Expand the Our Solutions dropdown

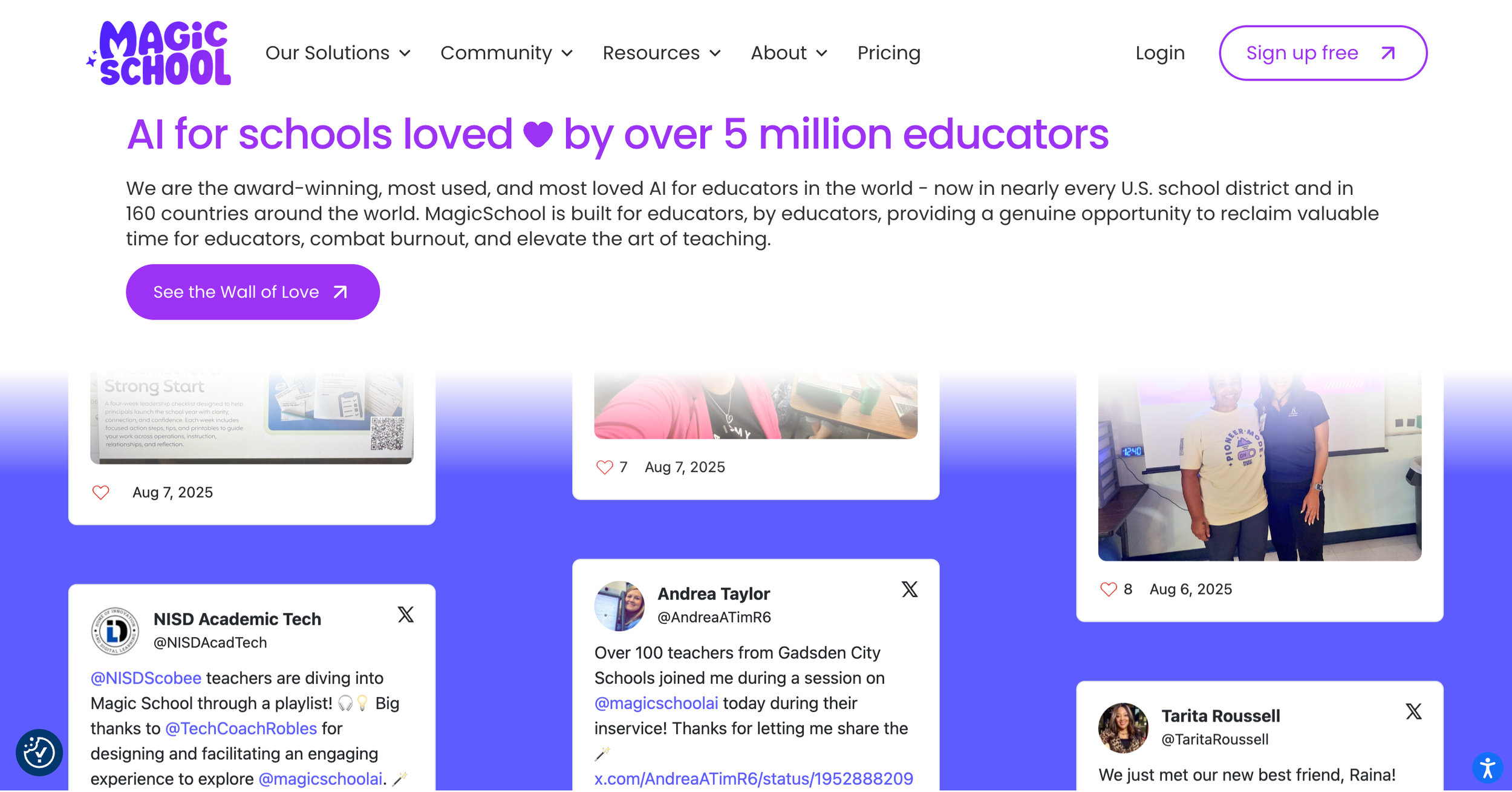[x=338, y=53]
